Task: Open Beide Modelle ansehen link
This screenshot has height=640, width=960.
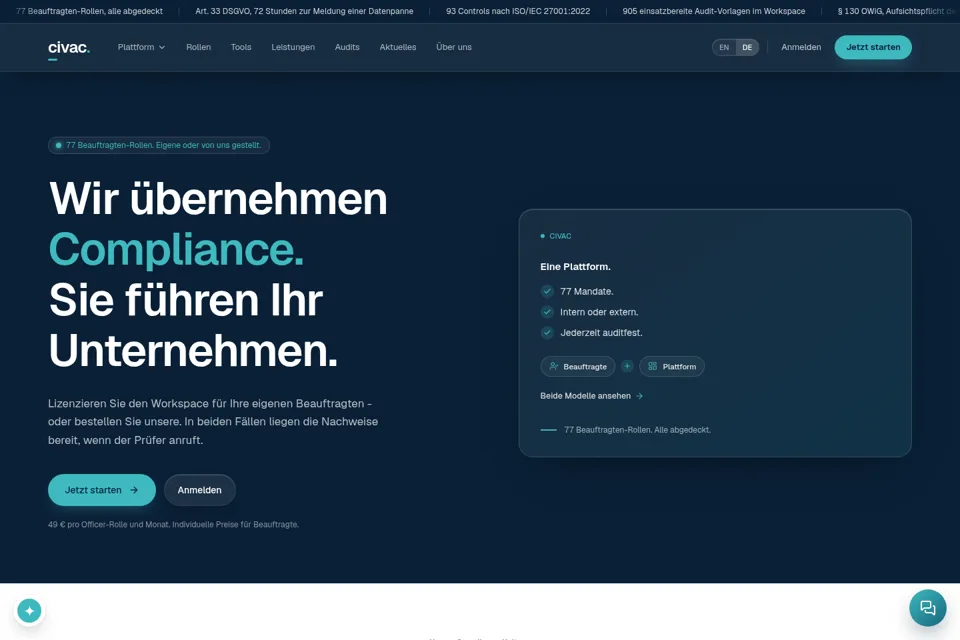Action: (591, 396)
